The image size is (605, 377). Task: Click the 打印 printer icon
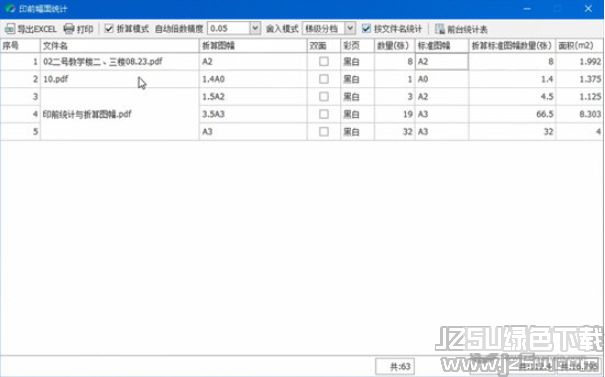pos(69,29)
